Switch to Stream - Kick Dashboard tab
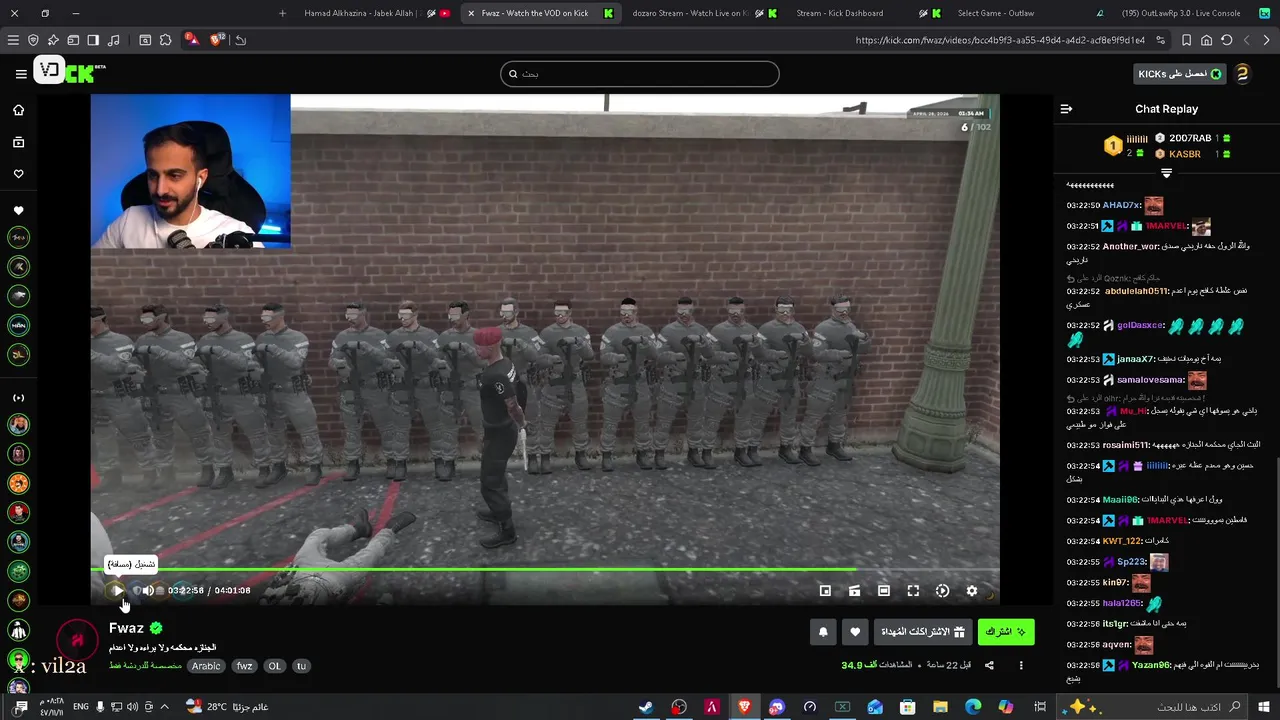The height and width of the screenshot is (720, 1280). 866,13
